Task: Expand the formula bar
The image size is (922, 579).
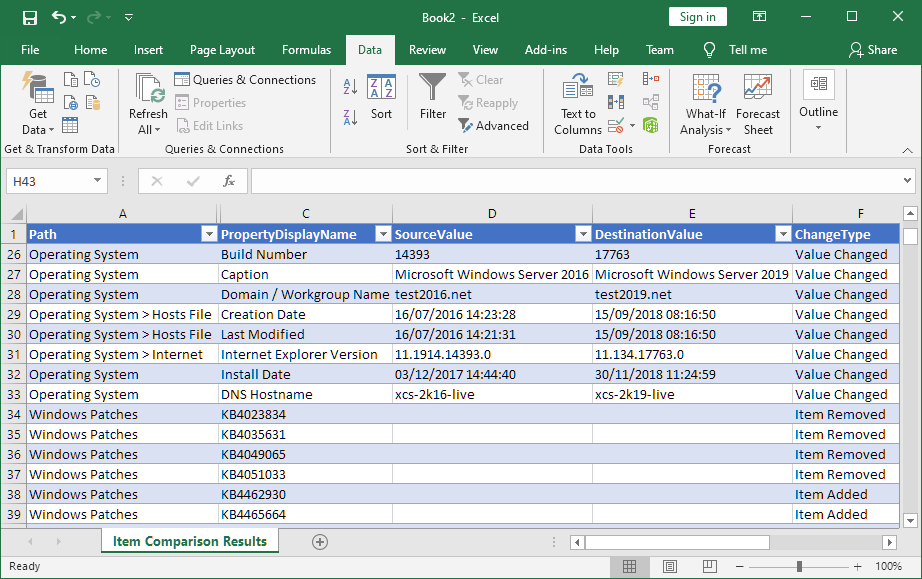Action: coord(907,181)
